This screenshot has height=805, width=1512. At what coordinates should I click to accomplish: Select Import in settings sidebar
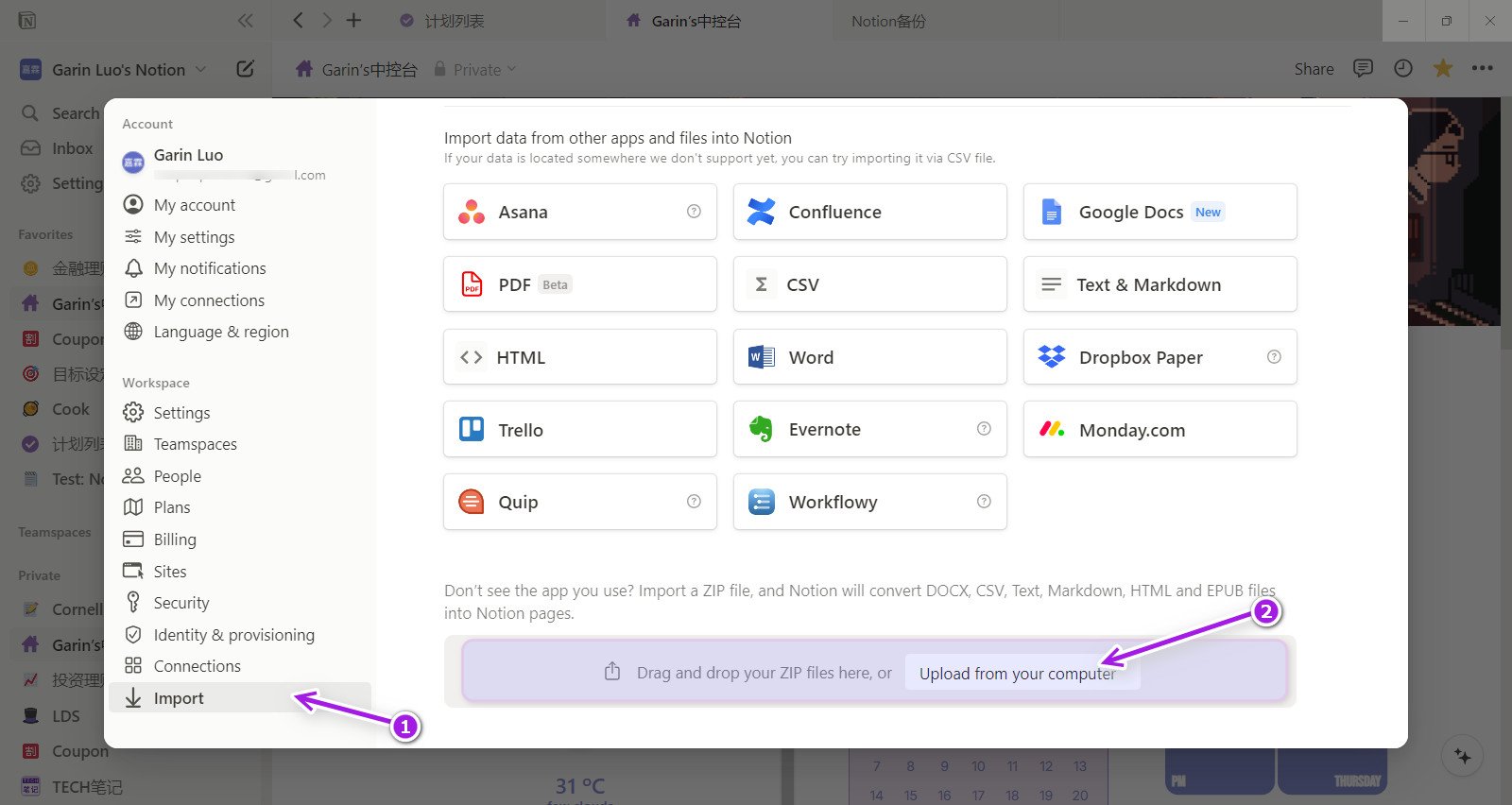point(179,698)
